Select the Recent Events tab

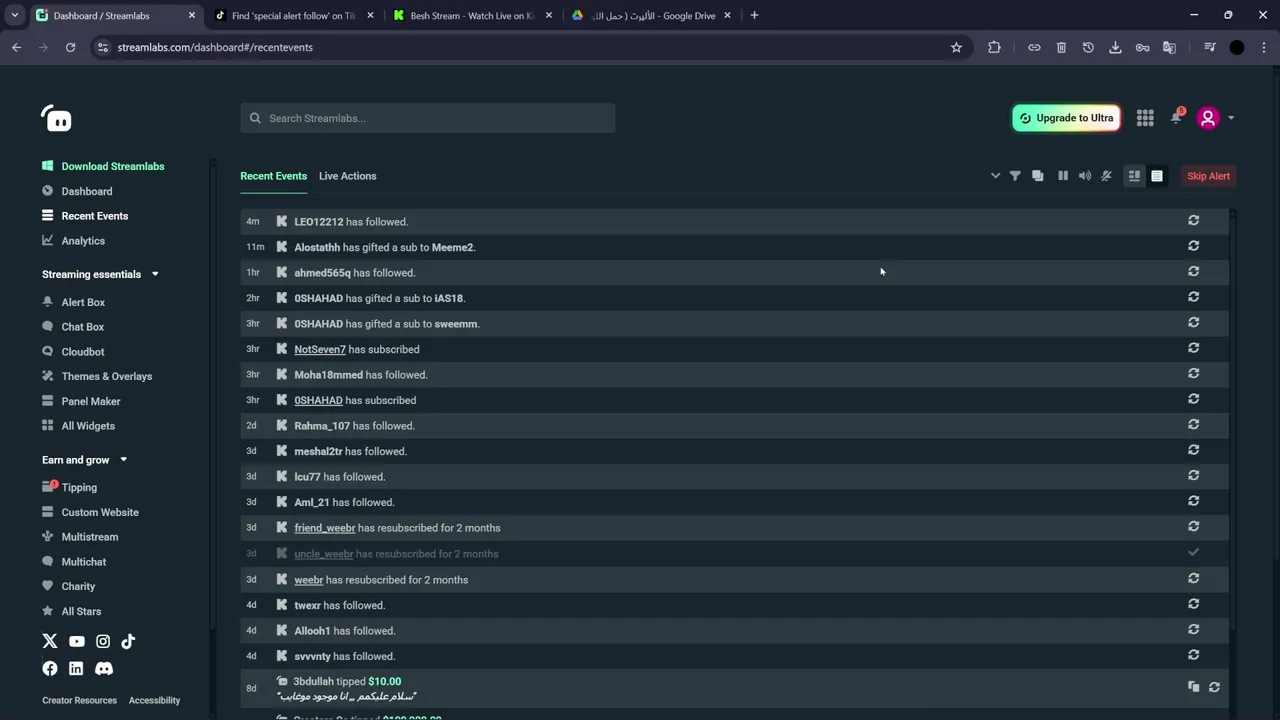[x=273, y=176]
